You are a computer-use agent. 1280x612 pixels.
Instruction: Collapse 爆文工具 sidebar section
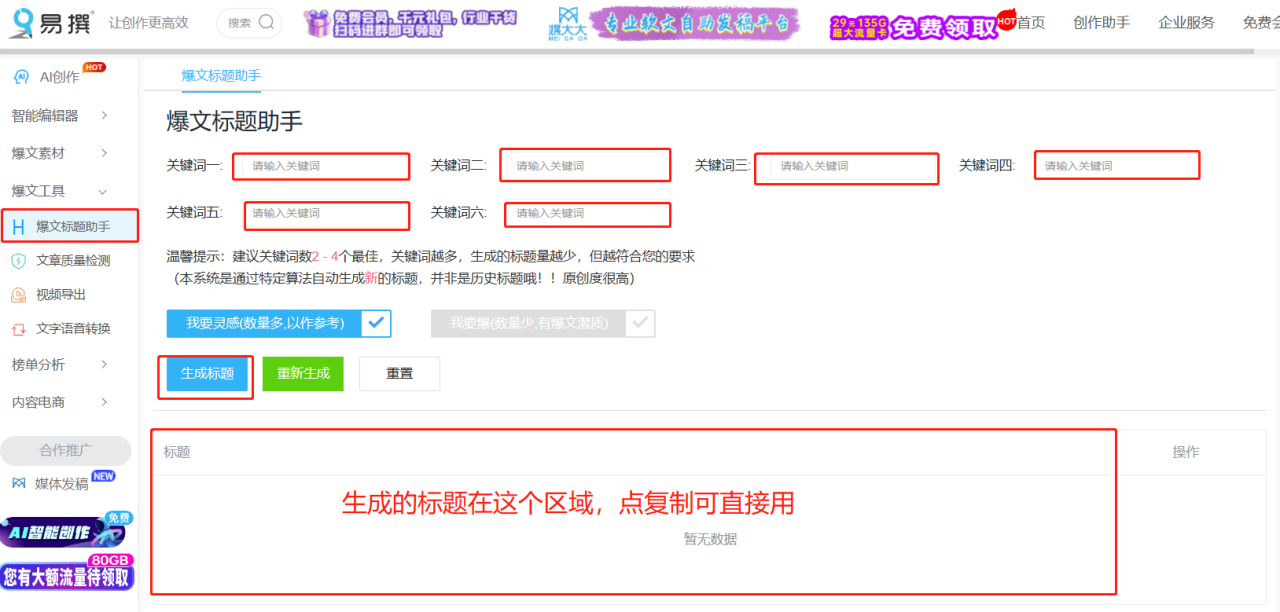(x=104, y=191)
